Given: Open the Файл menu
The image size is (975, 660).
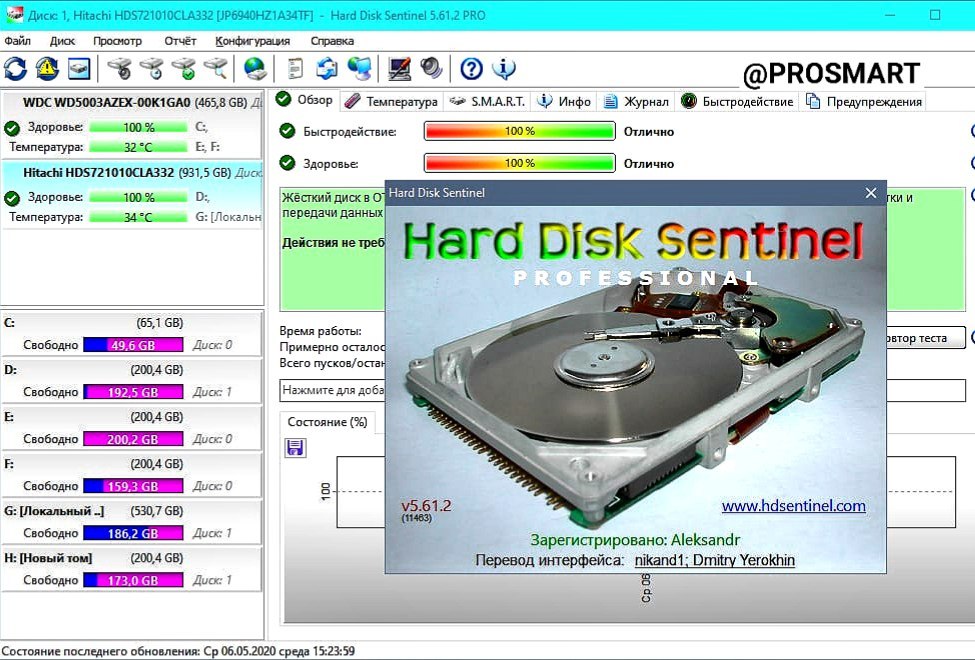Looking at the screenshot, I should pos(17,41).
